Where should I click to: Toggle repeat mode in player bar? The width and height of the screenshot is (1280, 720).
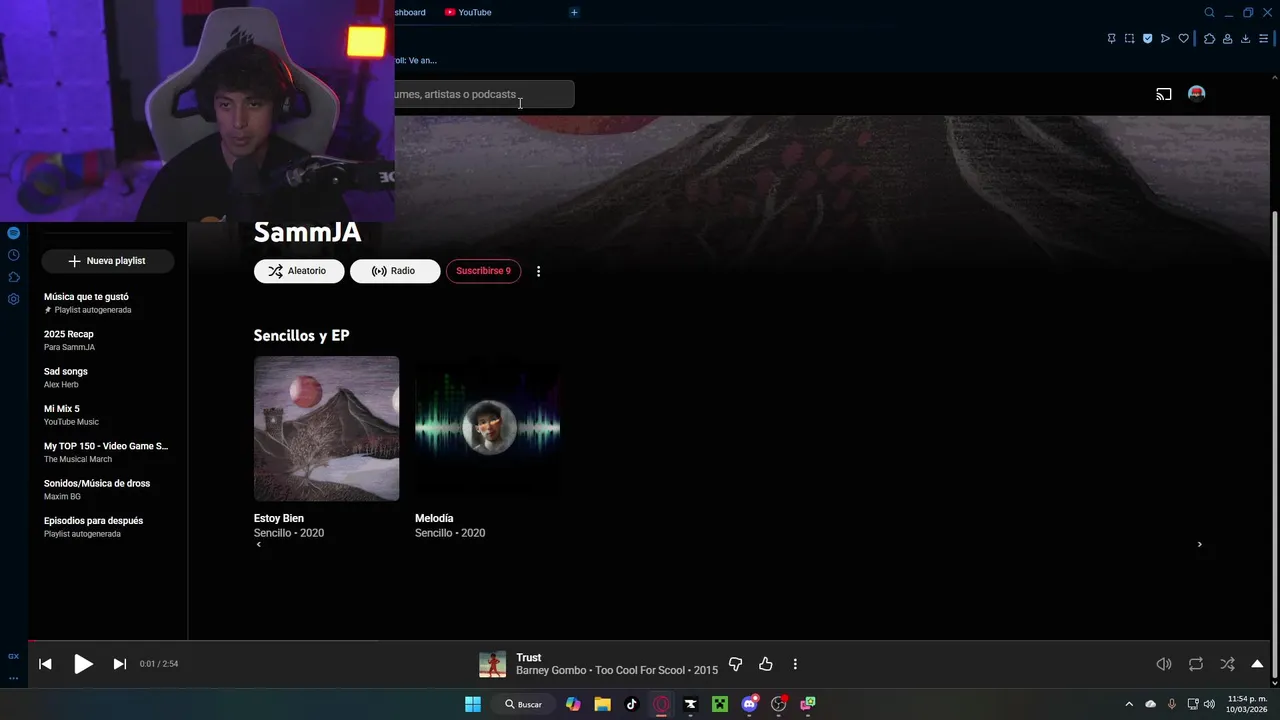(1196, 664)
